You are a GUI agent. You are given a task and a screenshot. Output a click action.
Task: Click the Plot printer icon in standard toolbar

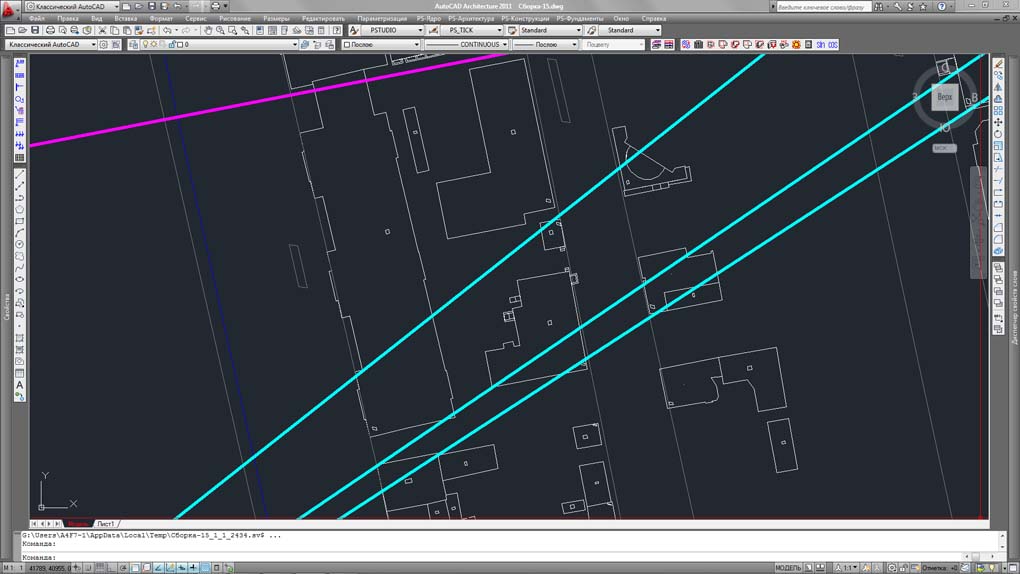pos(50,31)
